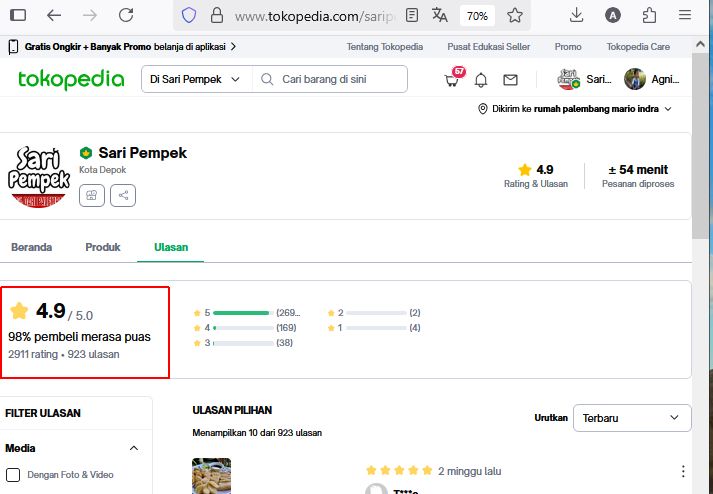Open the Gratis Ongkir app promo link
This screenshot has height=494, width=713.
coord(130,46)
